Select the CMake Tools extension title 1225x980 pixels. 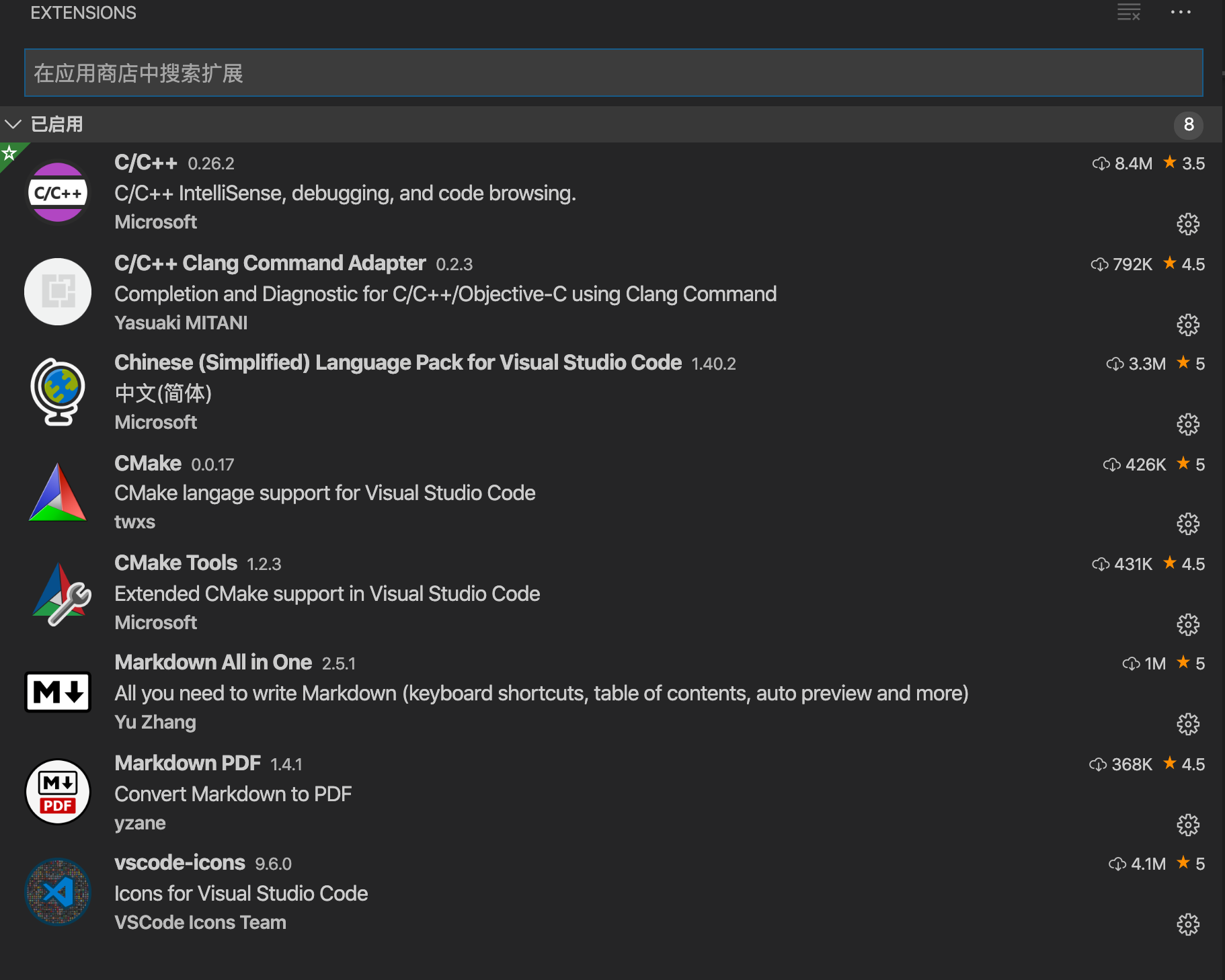point(175,563)
